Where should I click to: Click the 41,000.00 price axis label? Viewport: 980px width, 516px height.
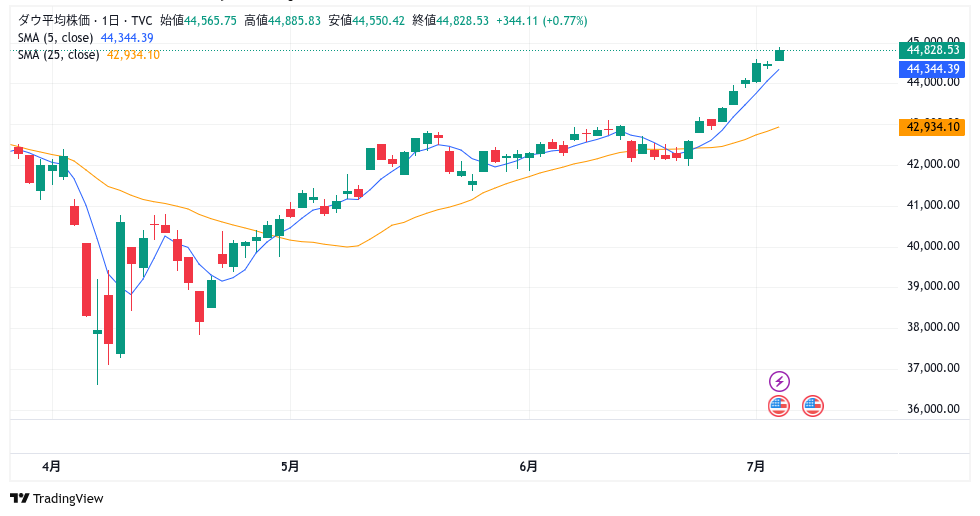click(x=933, y=205)
